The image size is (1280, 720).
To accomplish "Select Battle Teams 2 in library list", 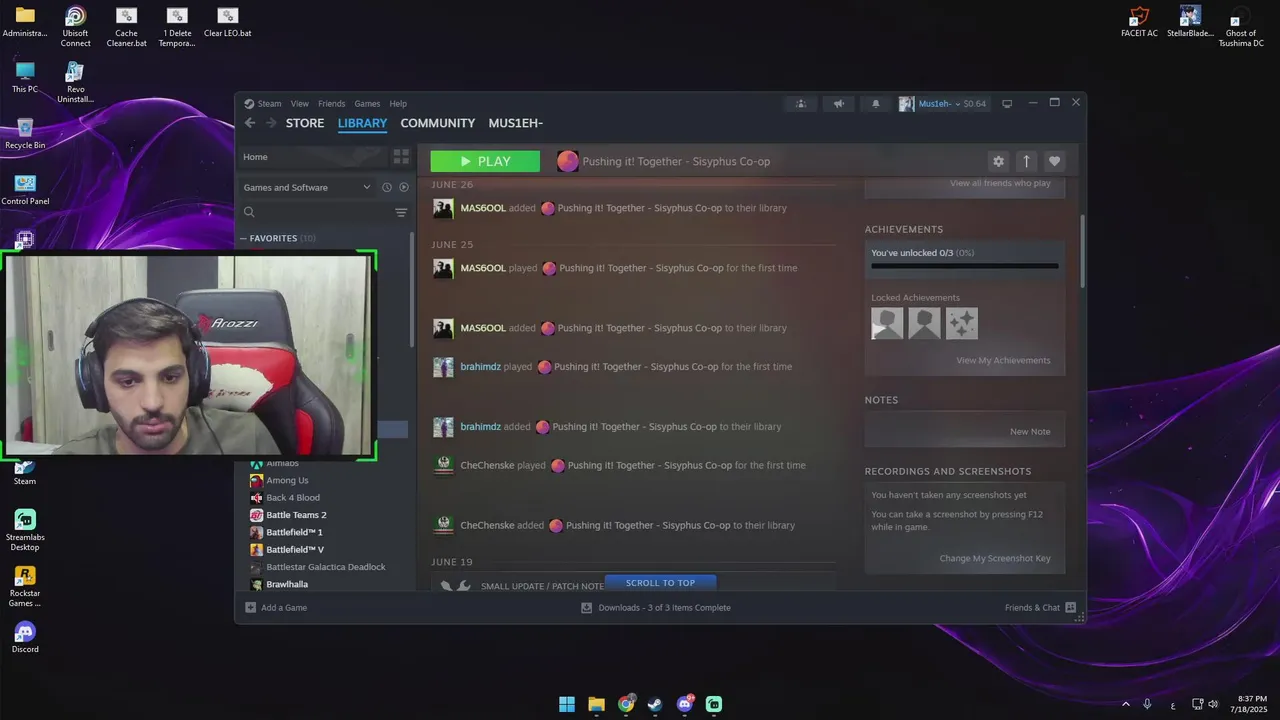I will pyautogui.click(x=296, y=515).
